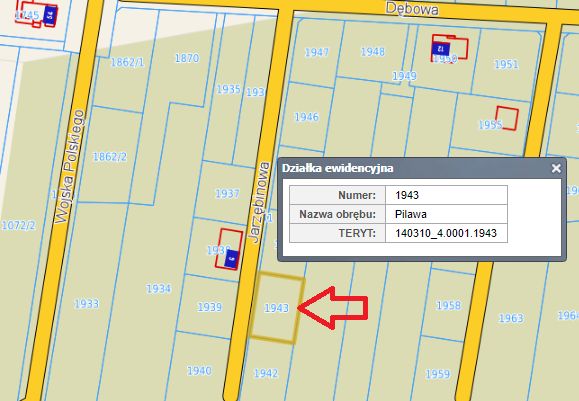Click the Działka ewidencyjna popup title
This screenshot has height=401, width=579.
338,168
